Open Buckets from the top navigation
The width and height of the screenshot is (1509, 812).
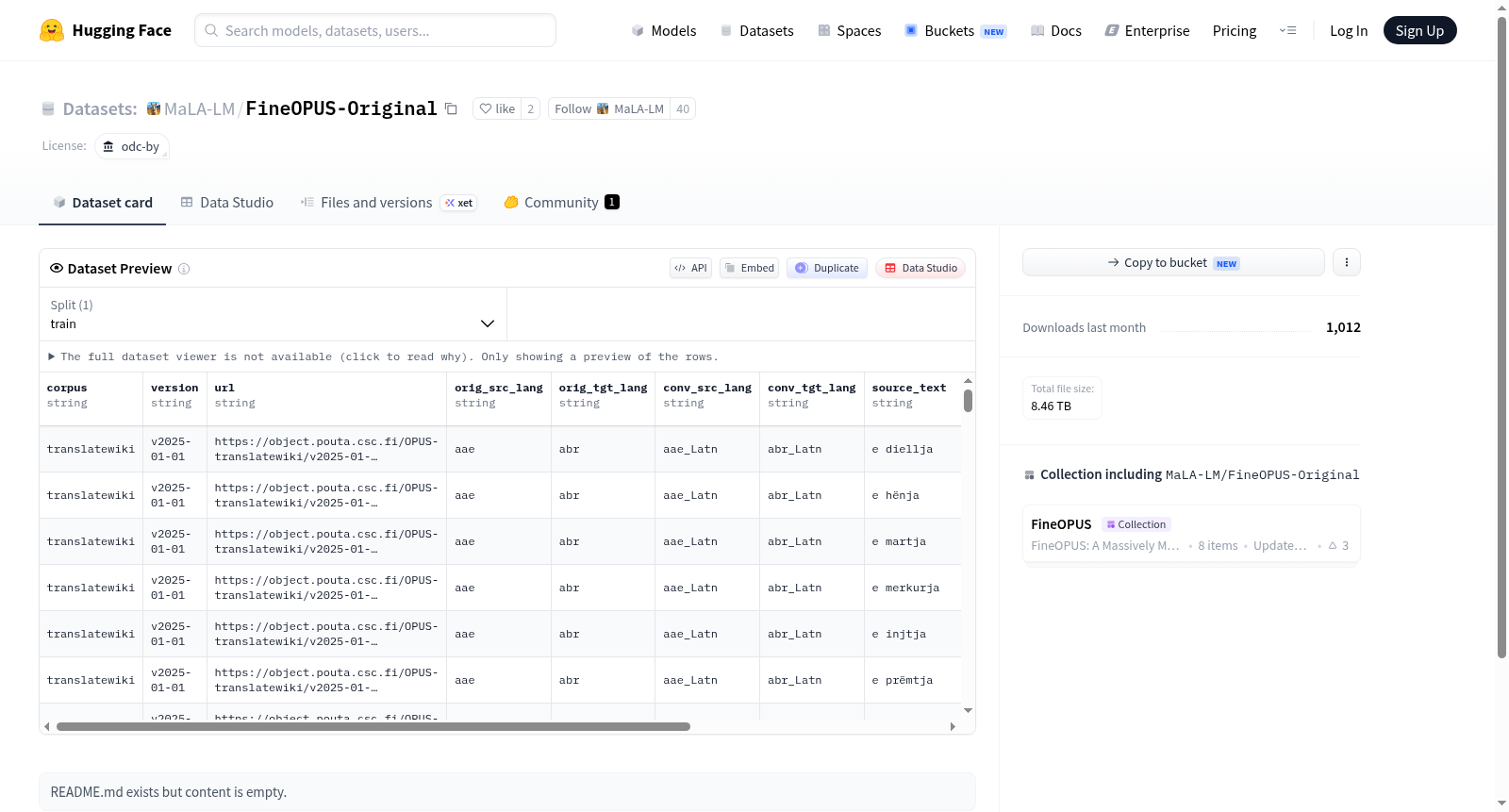point(955,31)
